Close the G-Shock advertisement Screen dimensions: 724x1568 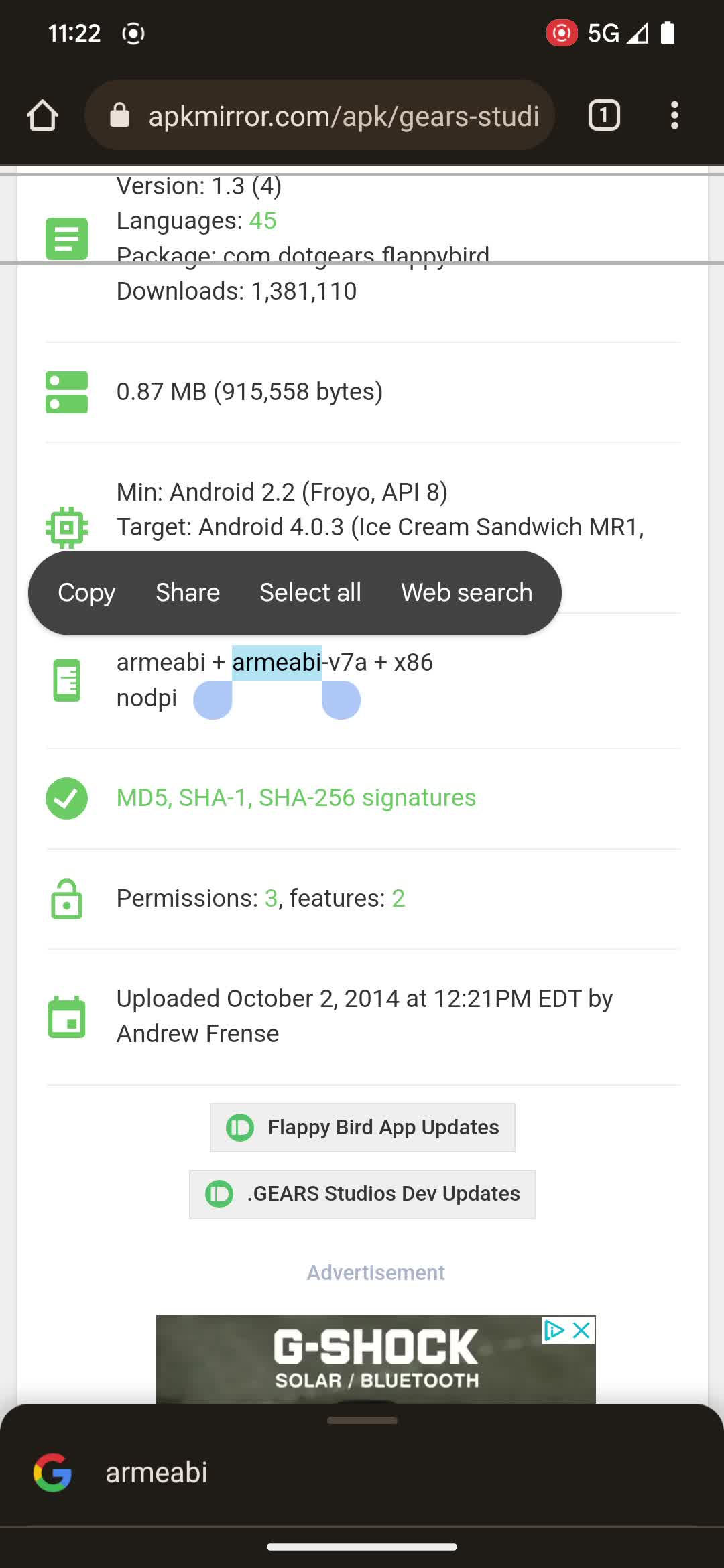[x=582, y=1330]
